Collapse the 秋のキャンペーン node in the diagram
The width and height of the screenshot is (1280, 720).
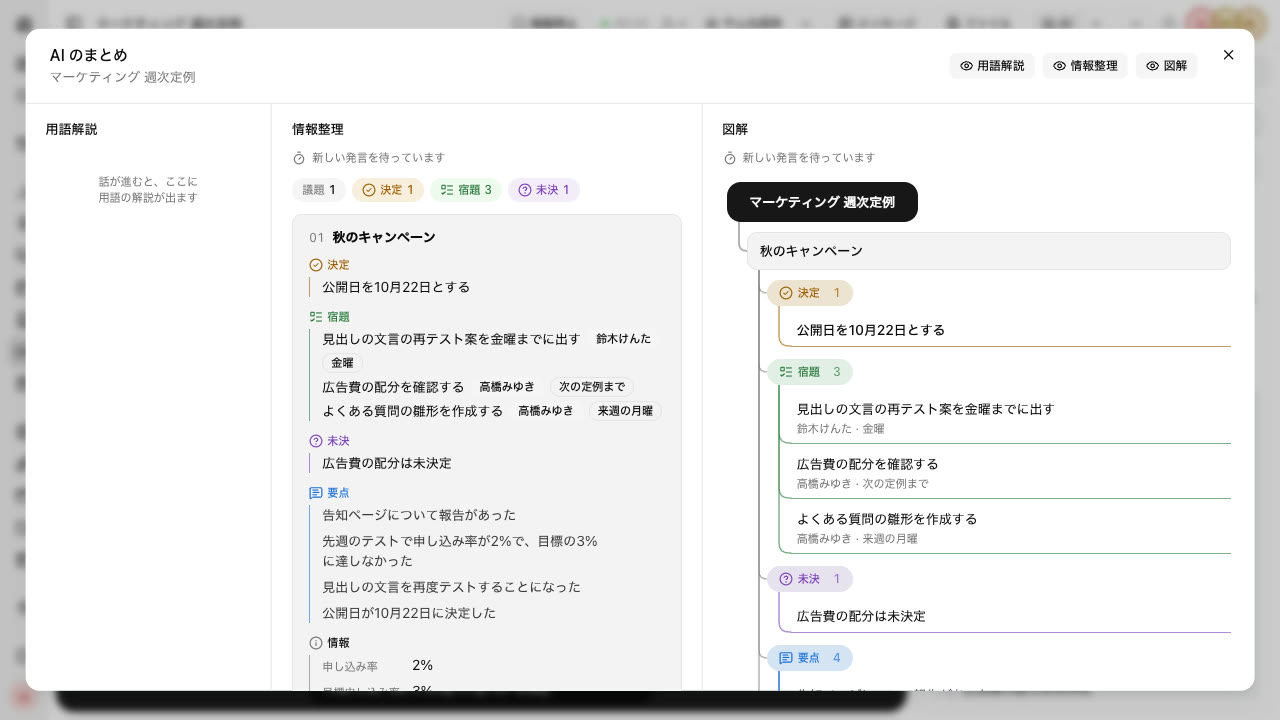point(988,251)
